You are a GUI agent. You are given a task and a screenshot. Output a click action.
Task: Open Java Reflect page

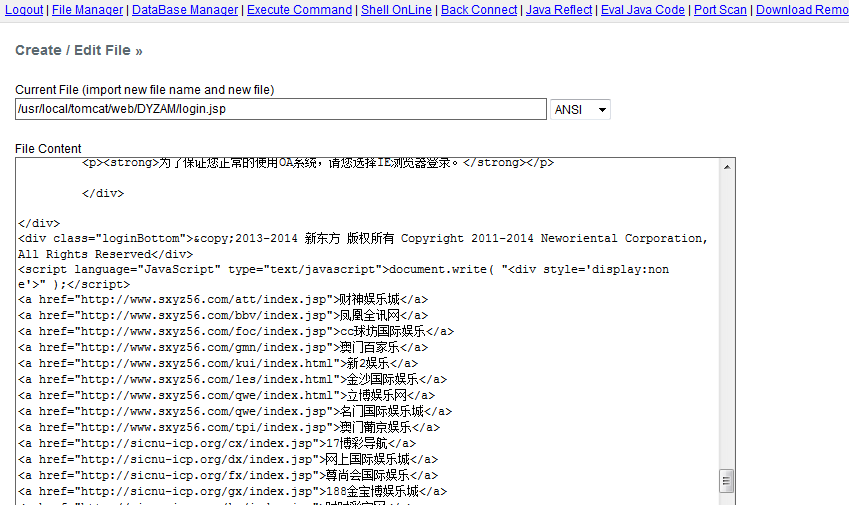pos(559,10)
